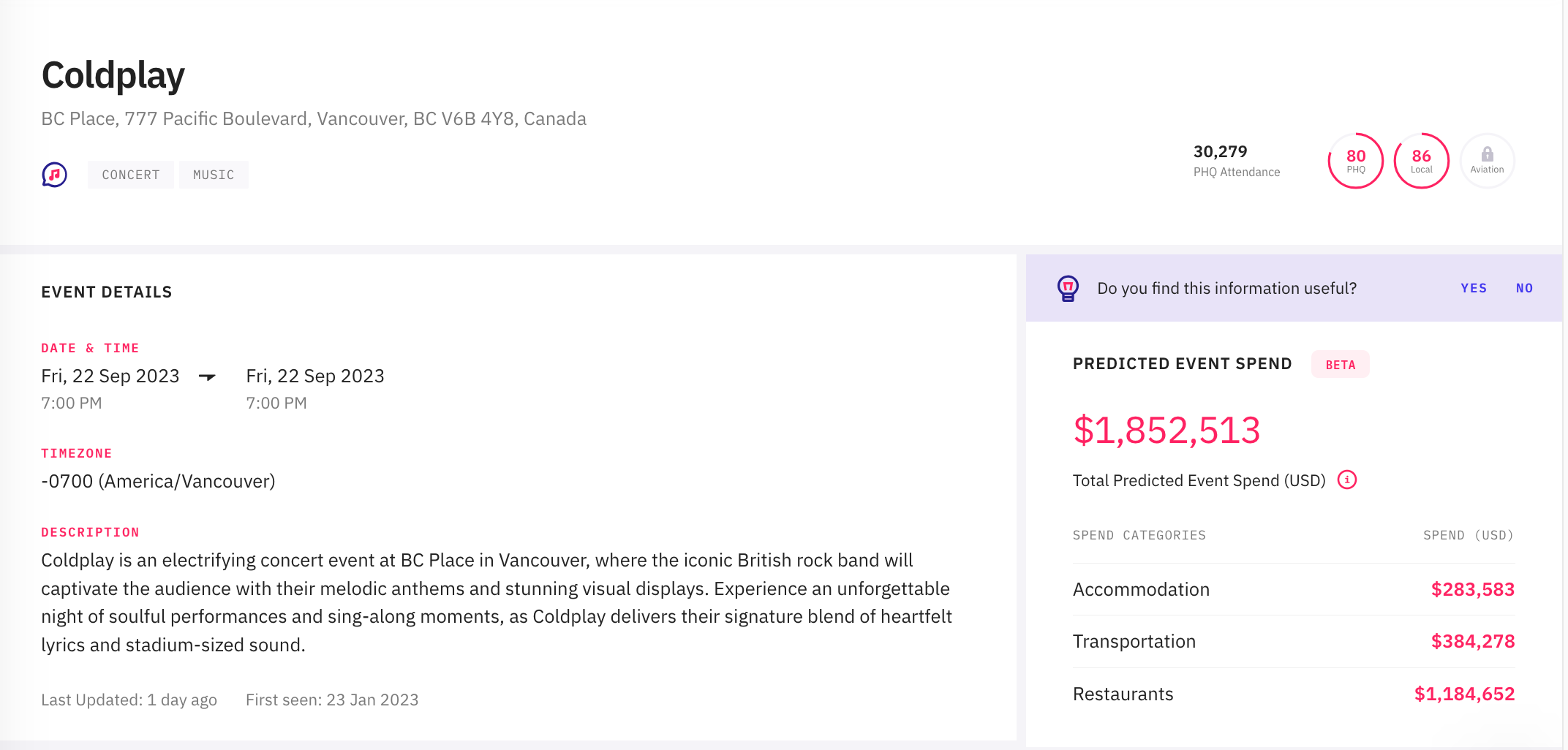The width and height of the screenshot is (1568, 750).
Task: Click the $1,852,513 total spend amount
Action: [x=1166, y=430]
